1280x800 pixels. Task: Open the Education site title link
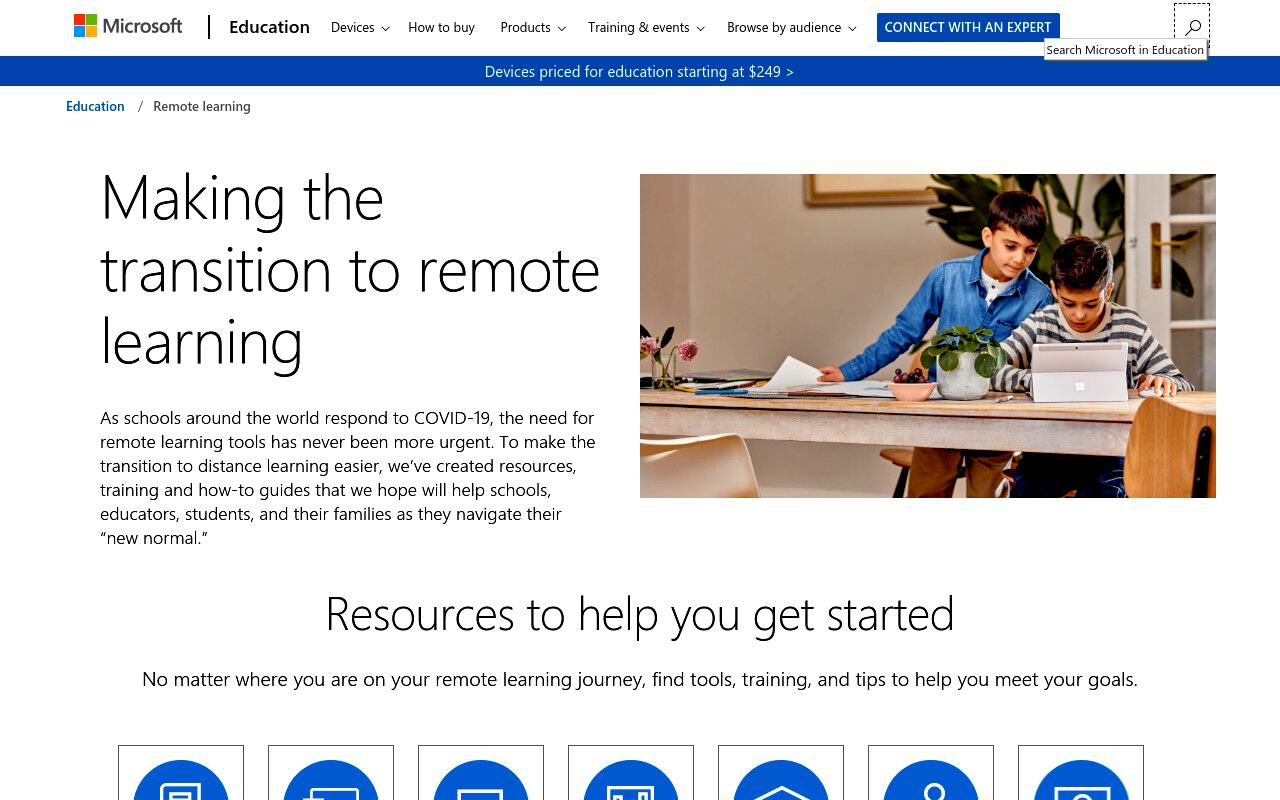(x=269, y=27)
